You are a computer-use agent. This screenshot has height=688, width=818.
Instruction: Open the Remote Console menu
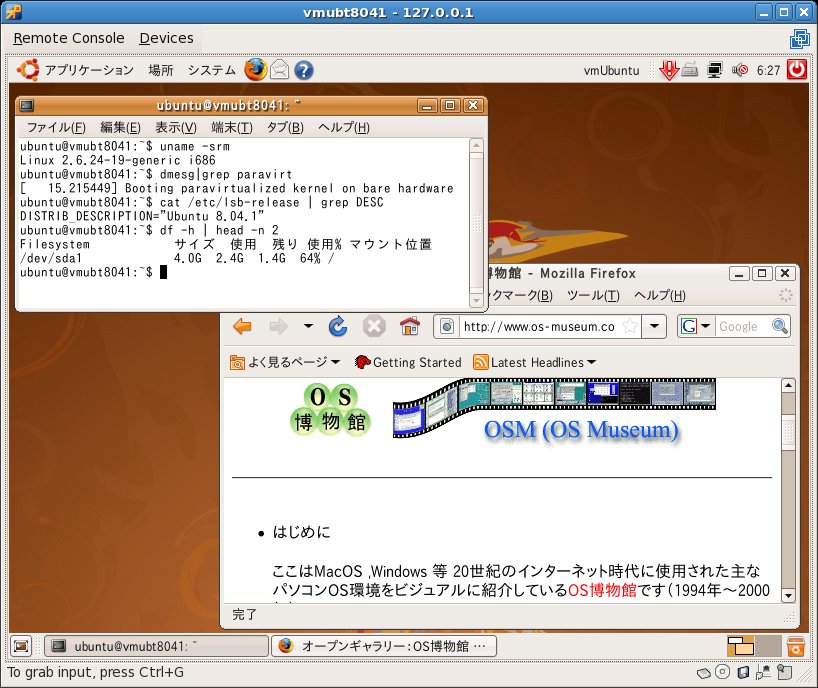[69, 38]
